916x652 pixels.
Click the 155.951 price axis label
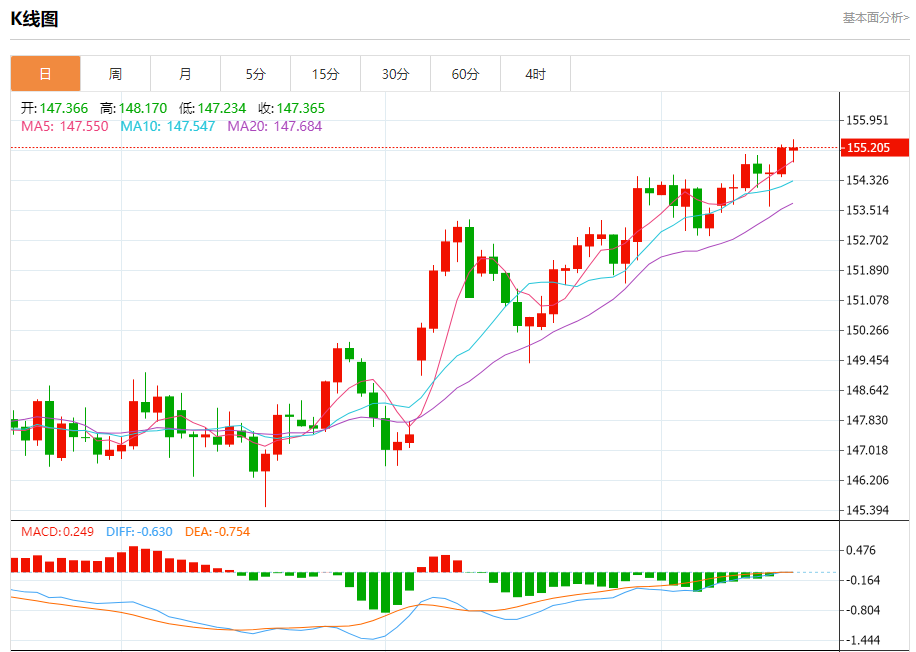click(x=868, y=120)
